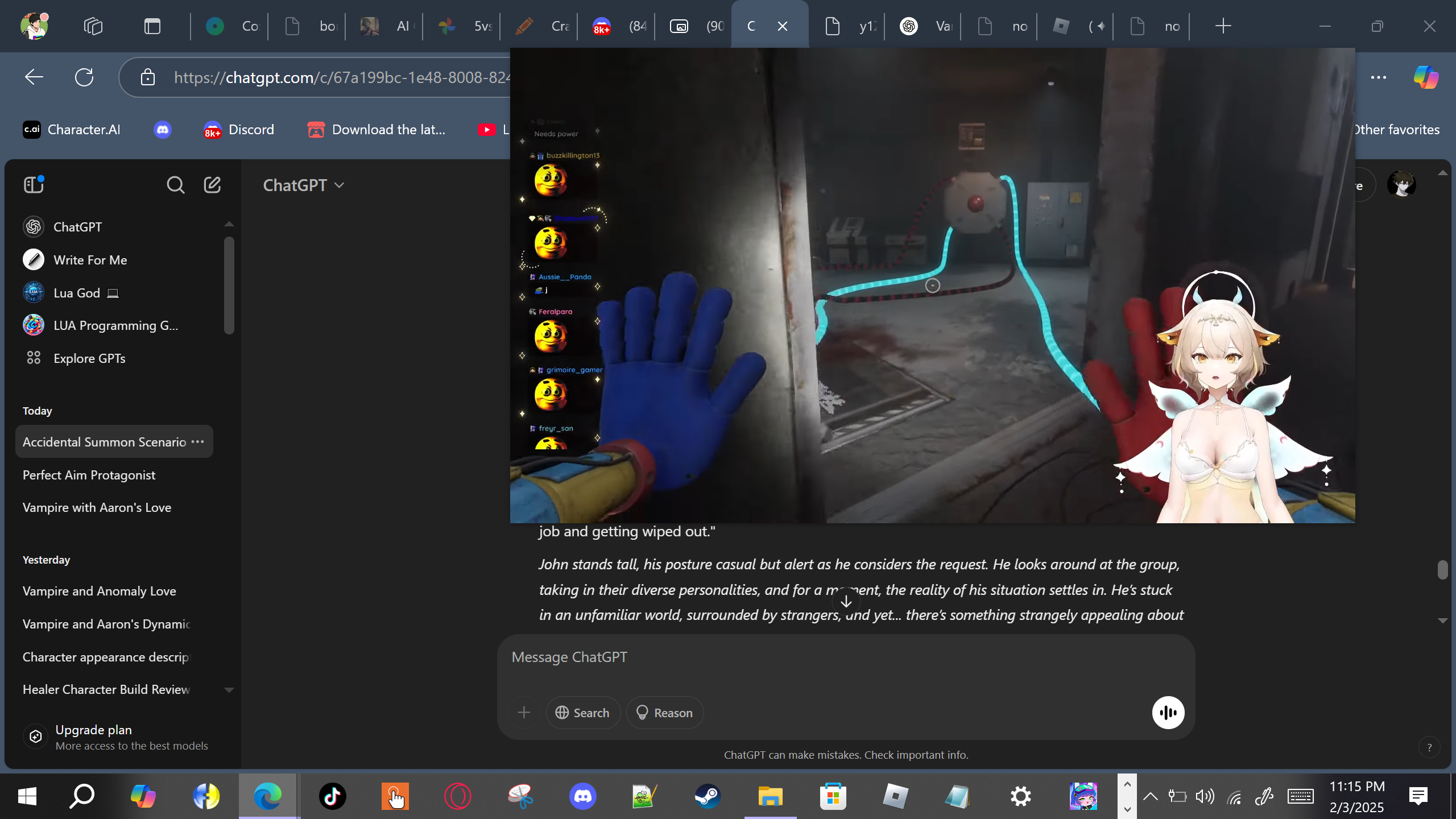Show hidden system tray icons

pyautogui.click(x=1150, y=796)
